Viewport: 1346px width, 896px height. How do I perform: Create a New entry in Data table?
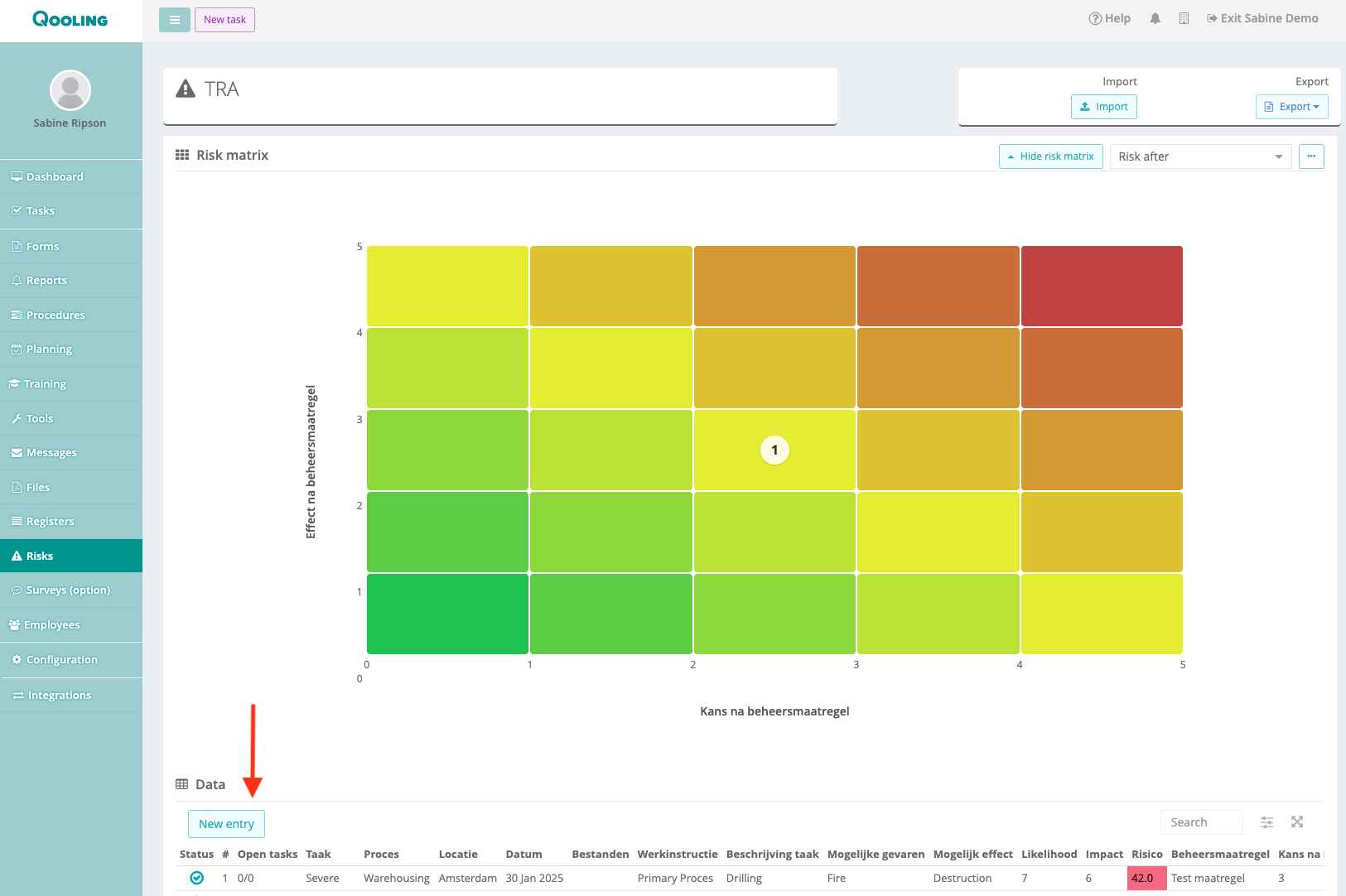coord(226,824)
